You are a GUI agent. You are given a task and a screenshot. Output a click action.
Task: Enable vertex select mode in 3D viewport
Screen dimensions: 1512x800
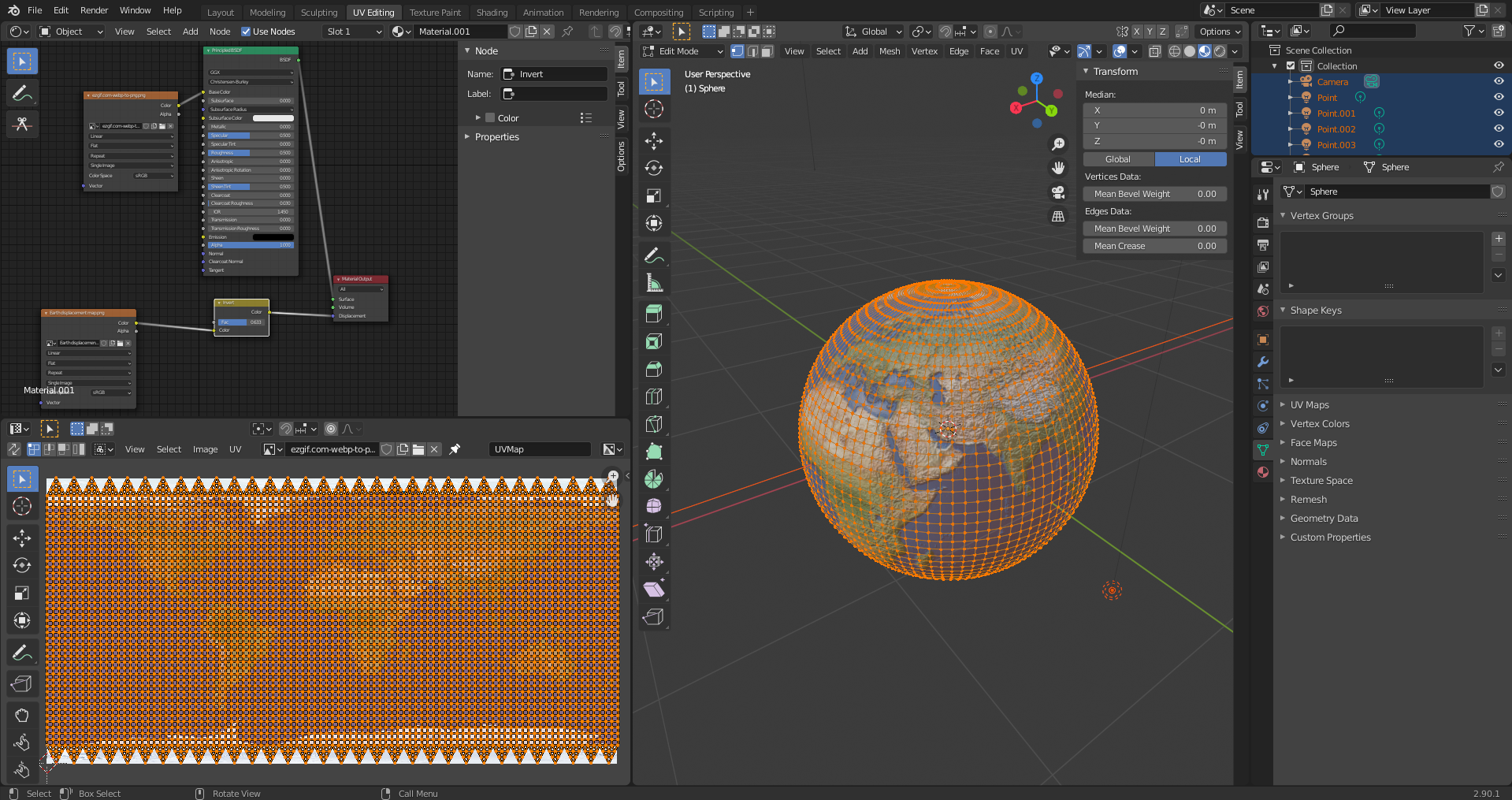(737, 51)
